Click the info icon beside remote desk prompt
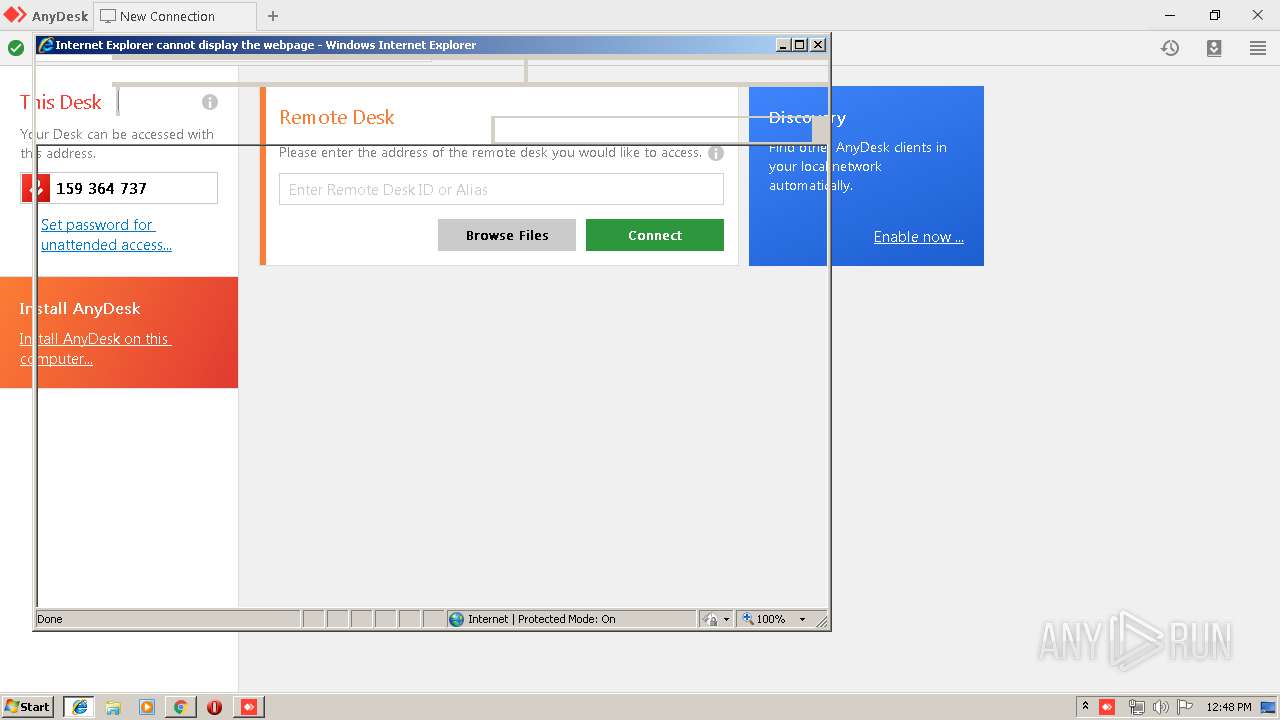This screenshot has width=1280, height=720. point(716,153)
